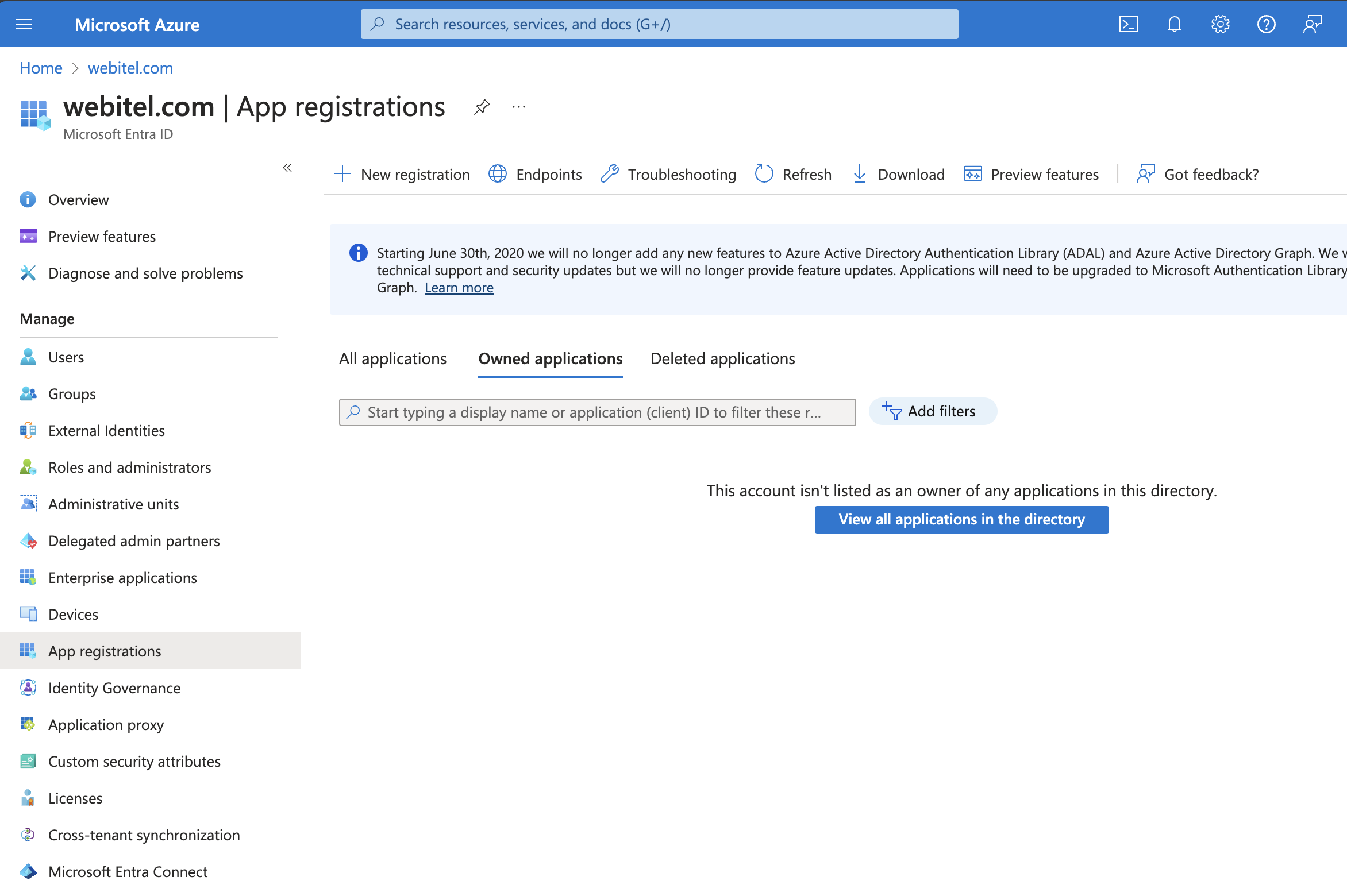1347x896 pixels.
Task: Click the Endpoints toolbar label
Action: coord(549,175)
